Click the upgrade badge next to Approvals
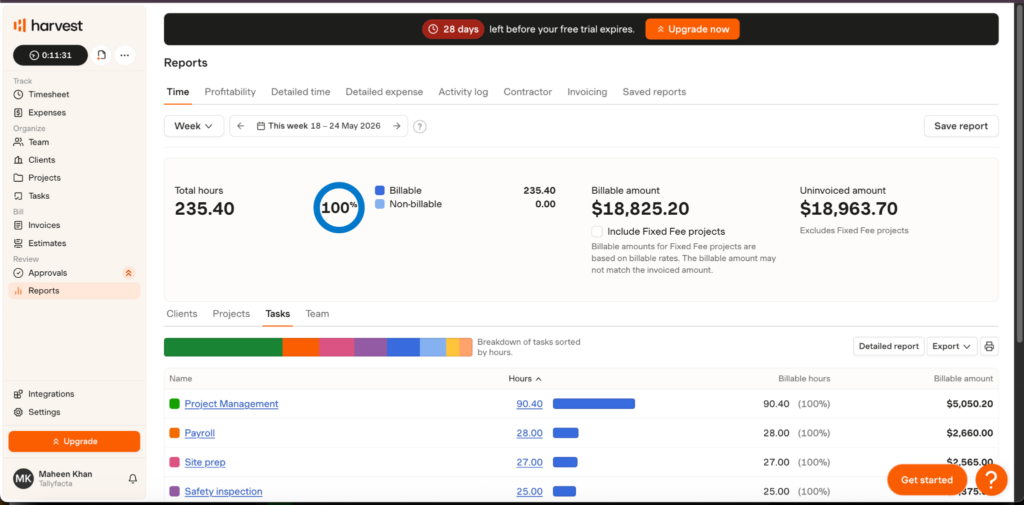The height and width of the screenshot is (505, 1024). tap(129, 273)
